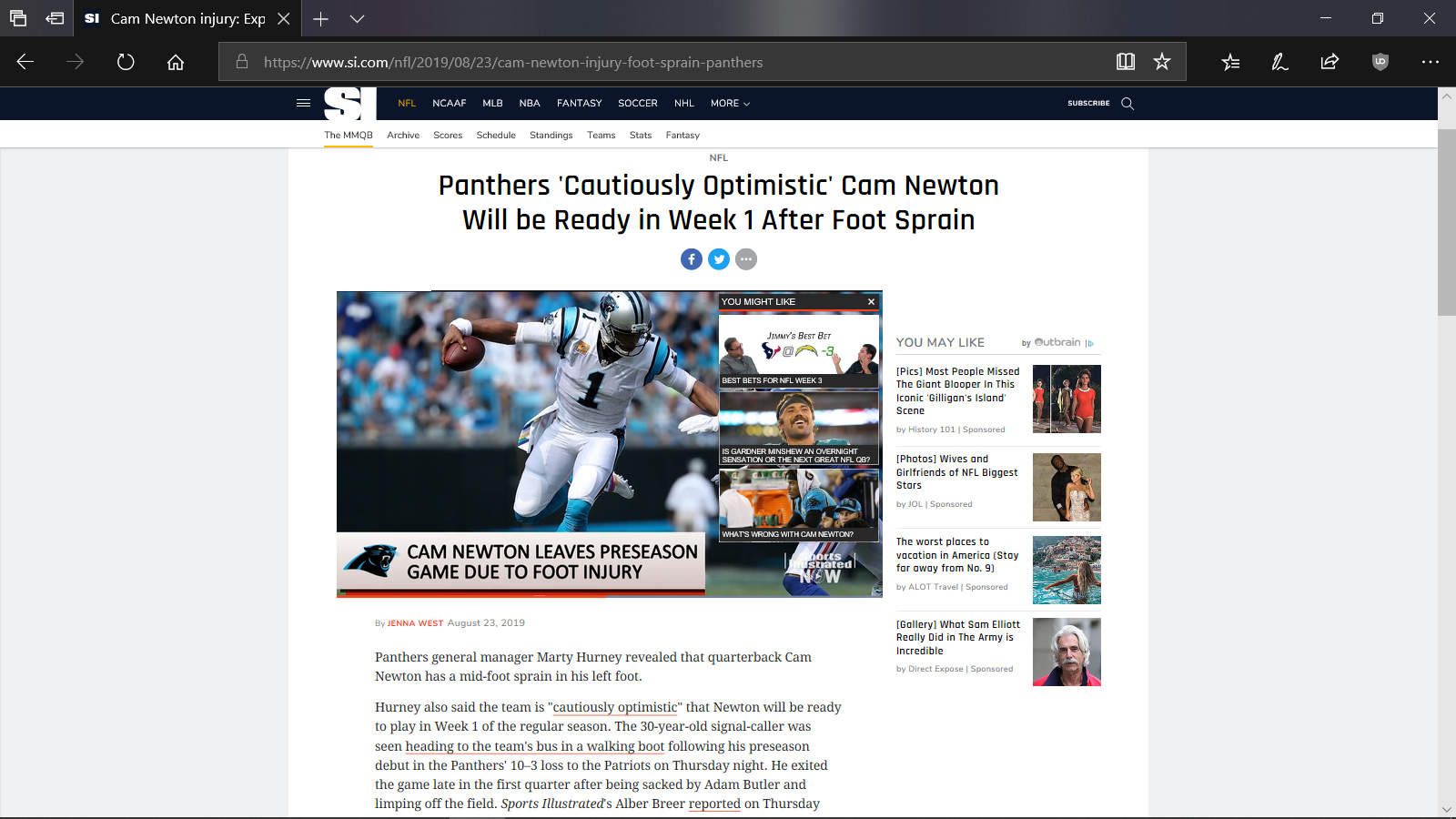Viewport: 1456px width, 819px height.
Task: Select NHL in top navigation
Action: click(684, 103)
